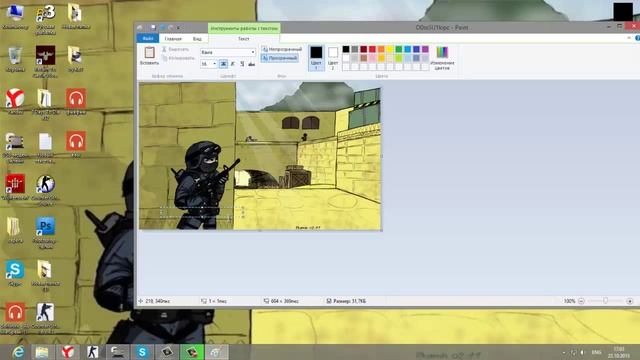Click the taskbar clock and date
Screen dimensions: 640x360
[618, 352]
